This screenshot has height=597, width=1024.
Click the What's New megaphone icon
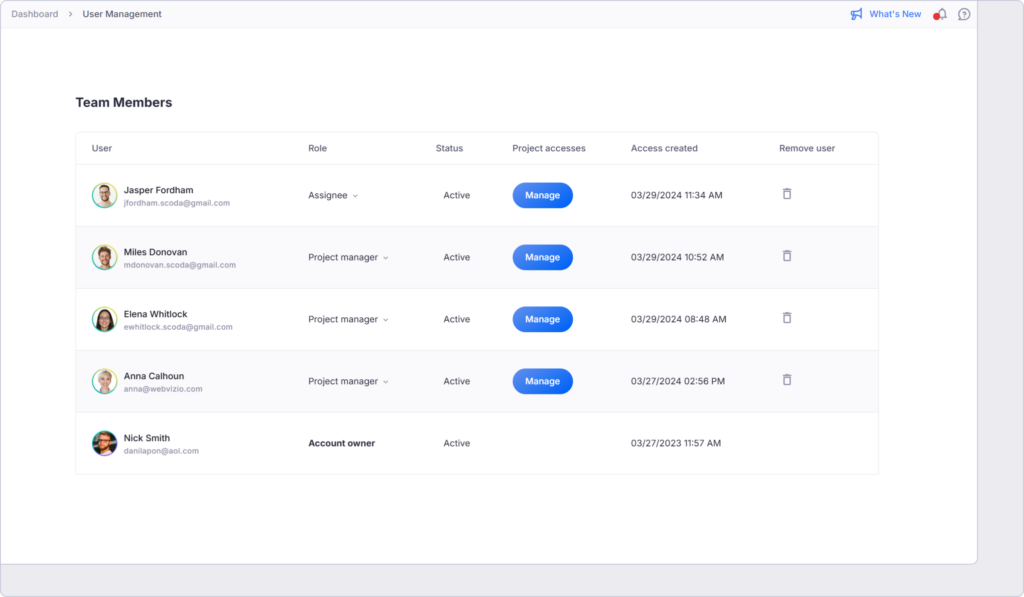coord(856,14)
